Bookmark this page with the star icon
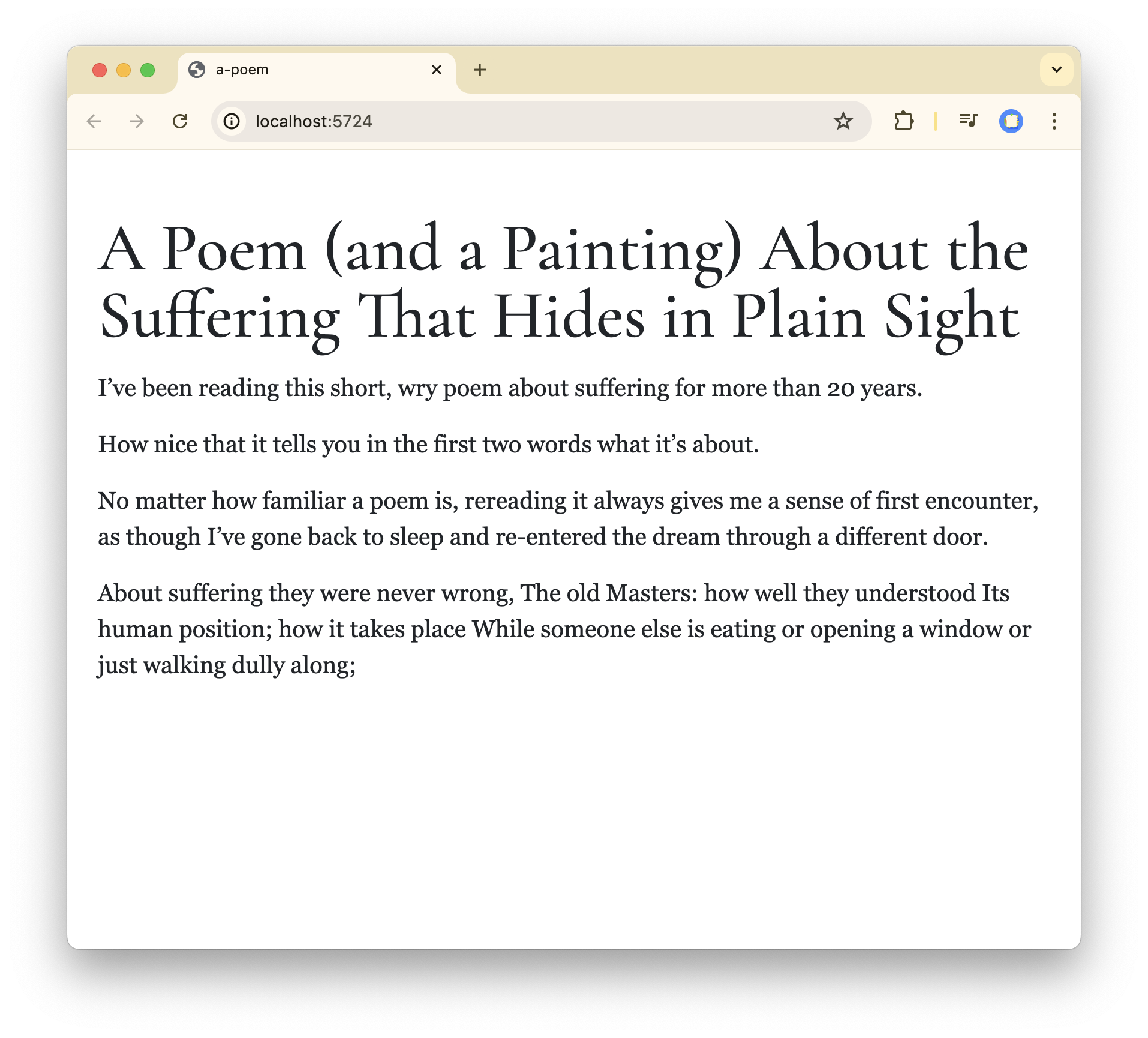 (843, 122)
